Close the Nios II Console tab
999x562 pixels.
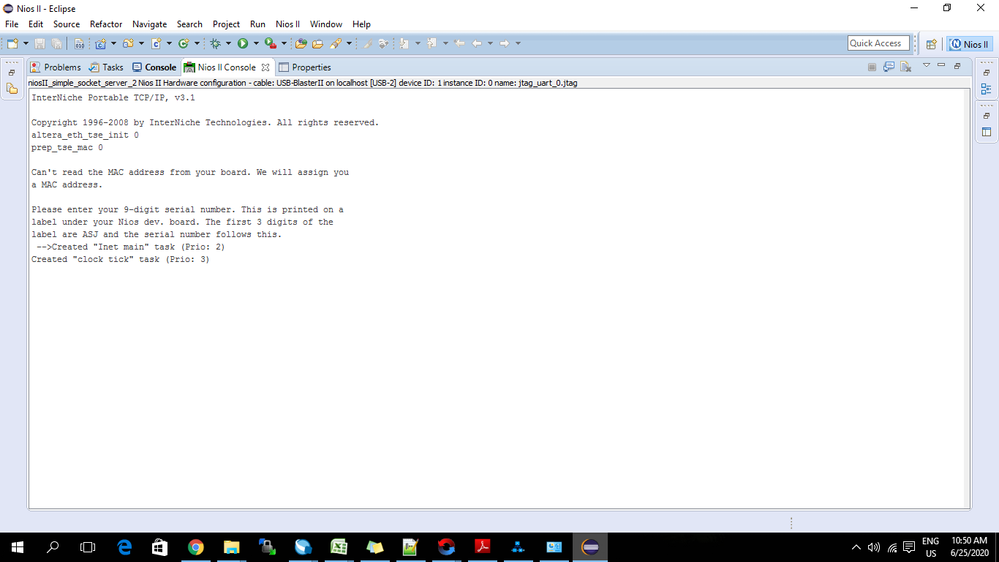[x=265, y=67]
